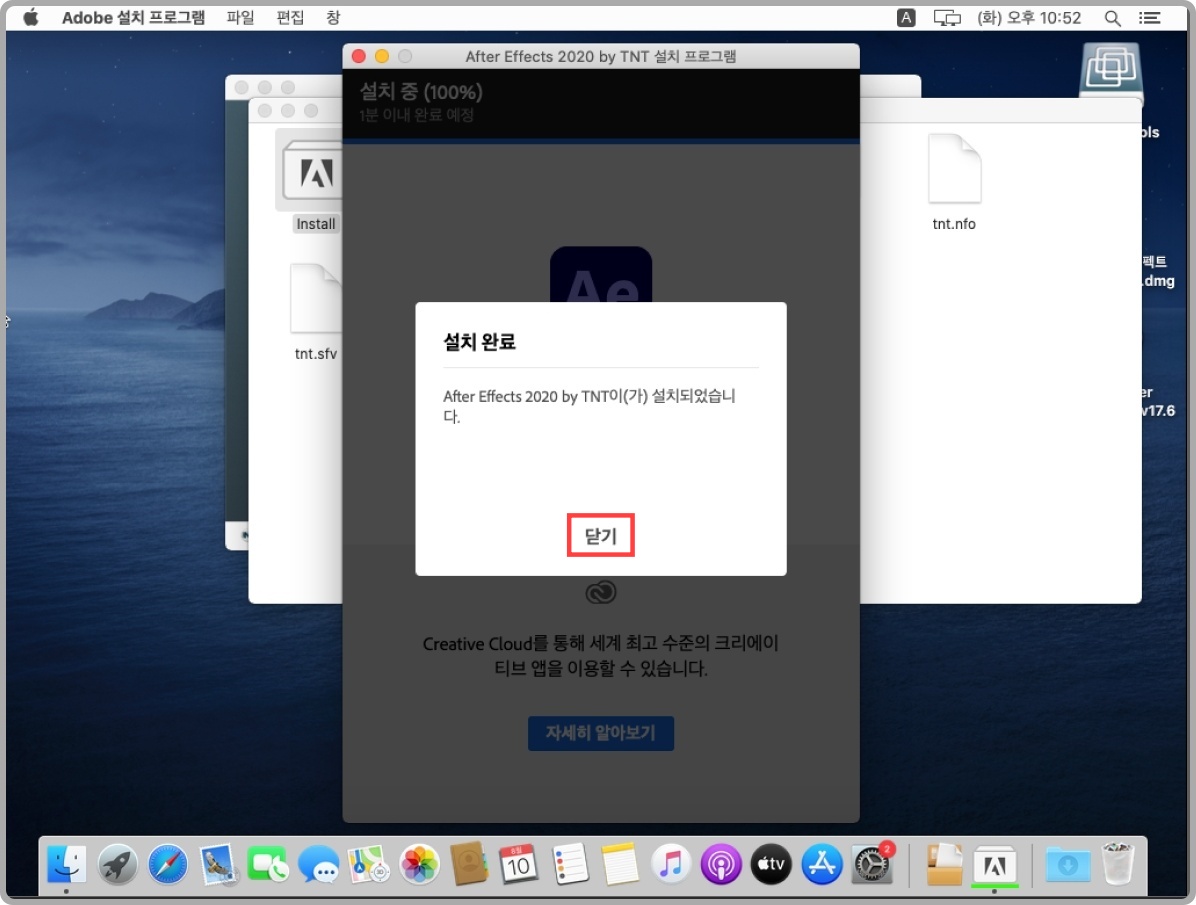Click the installation progress bar
Image resolution: width=1196 pixels, height=905 pixels.
601,142
